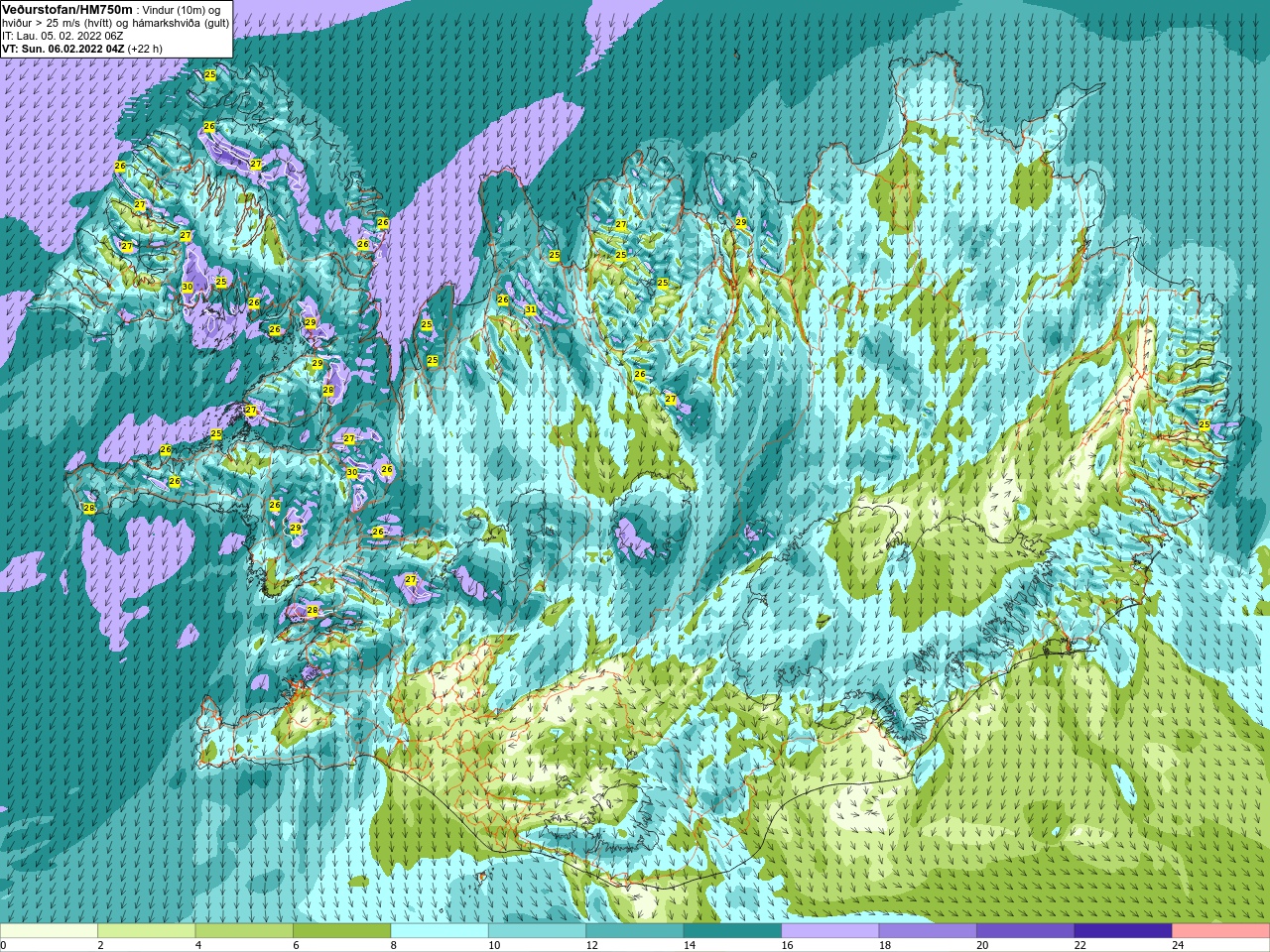Click the light lavender 16–18 m/s legend swatch
Screen dimensions: 1270x952
point(830,931)
